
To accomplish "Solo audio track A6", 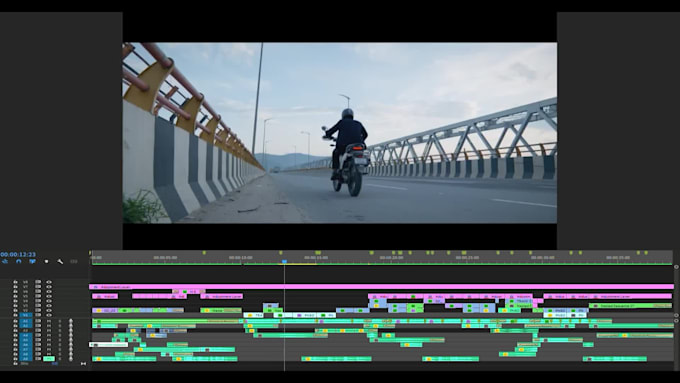I will [x=60, y=344].
